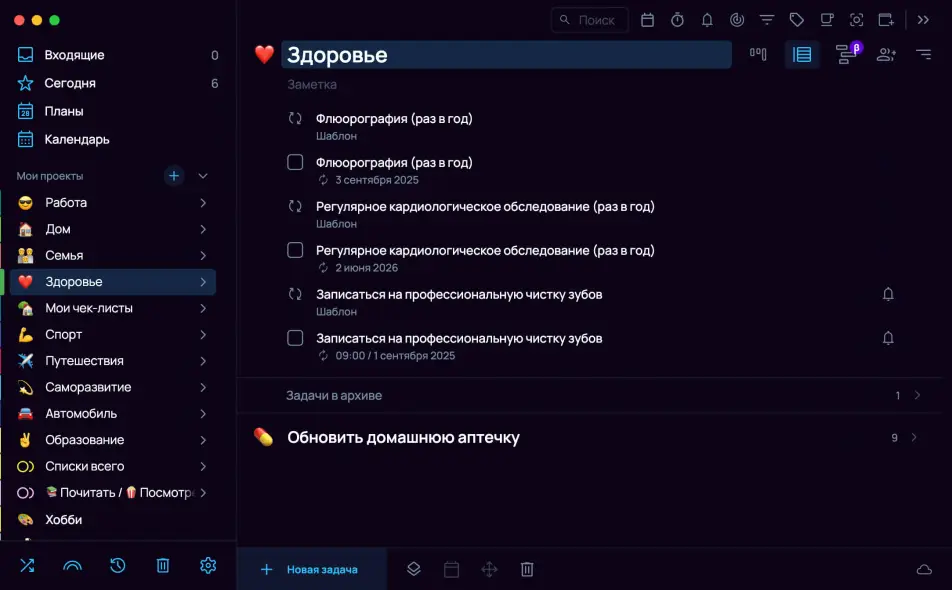Click the cloud sync icon
The image size is (952, 590).
[924, 570]
